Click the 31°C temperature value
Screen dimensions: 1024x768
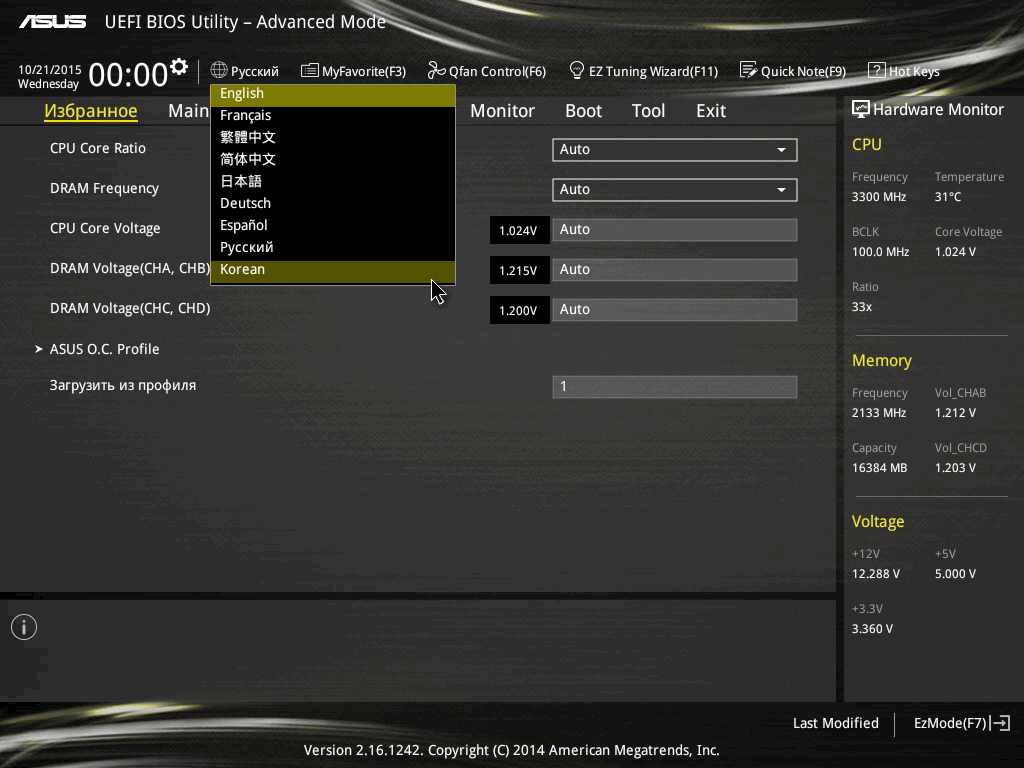pyautogui.click(x=948, y=197)
